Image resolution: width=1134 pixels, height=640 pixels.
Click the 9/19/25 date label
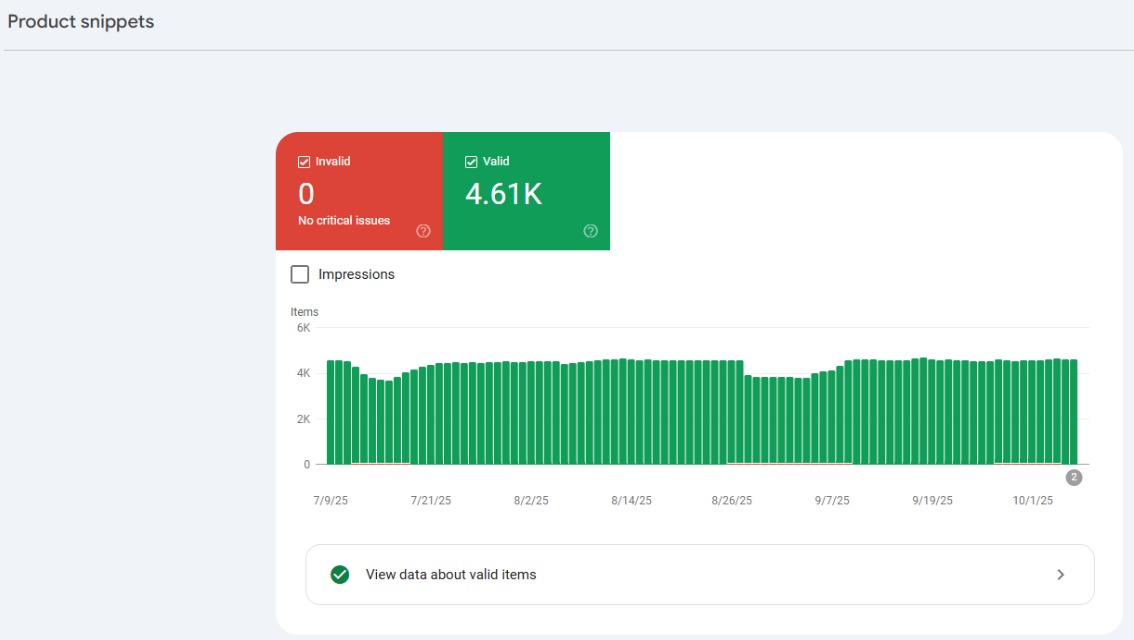coord(932,500)
